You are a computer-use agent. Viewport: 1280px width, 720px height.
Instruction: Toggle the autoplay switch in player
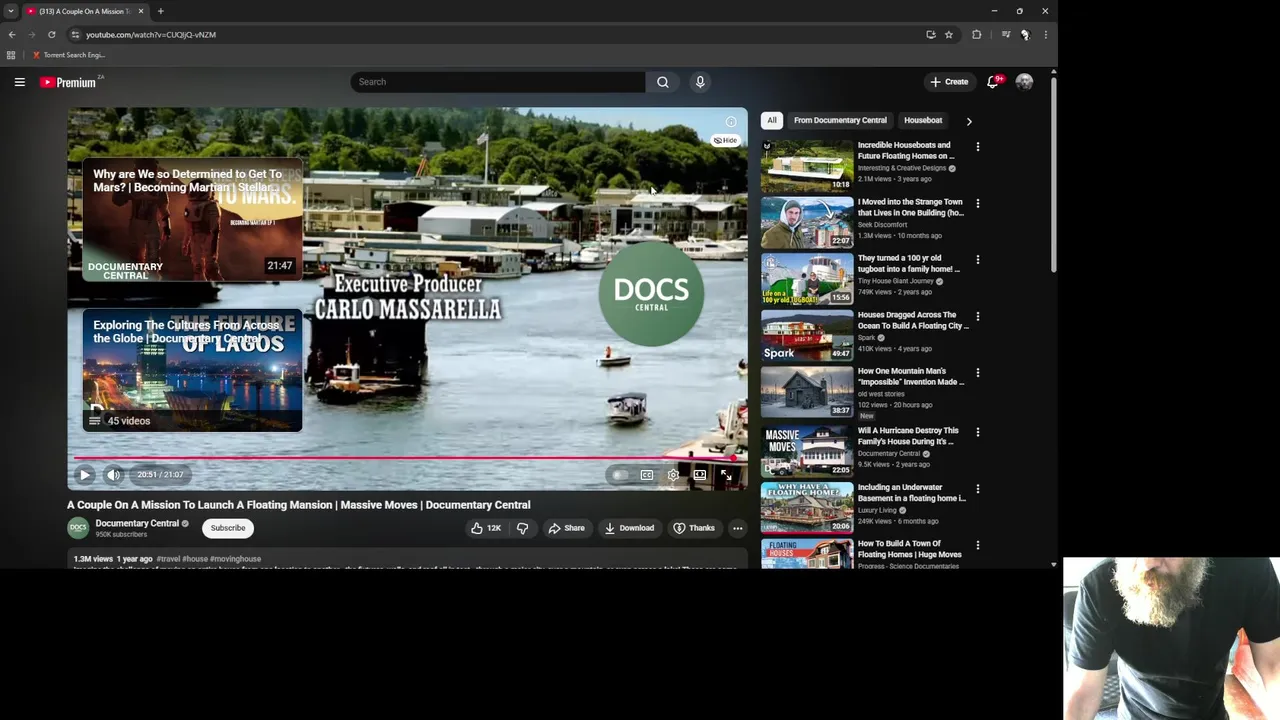pos(621,475)
